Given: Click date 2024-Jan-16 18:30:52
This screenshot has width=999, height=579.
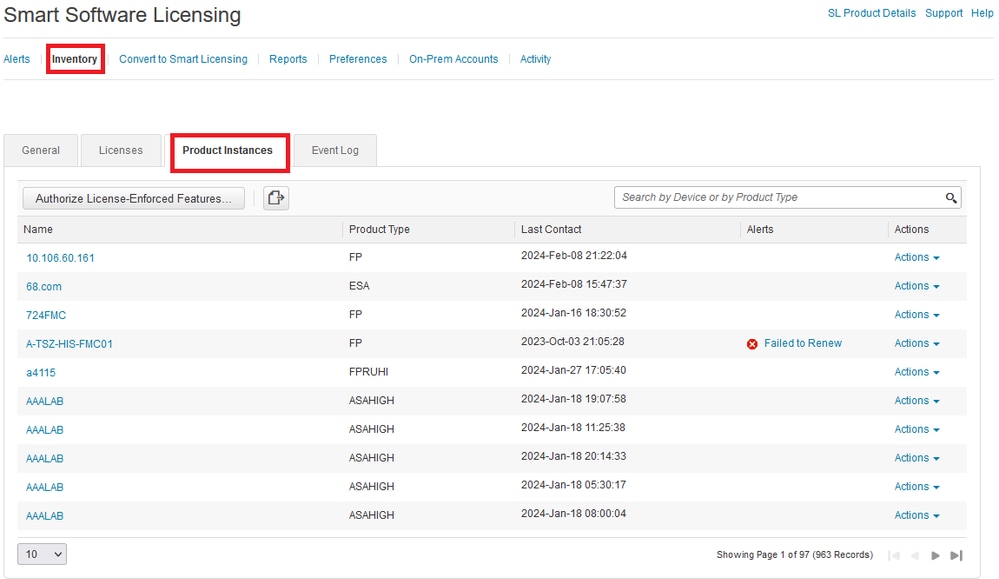Looking at the screenshot, I should point(573,313).
